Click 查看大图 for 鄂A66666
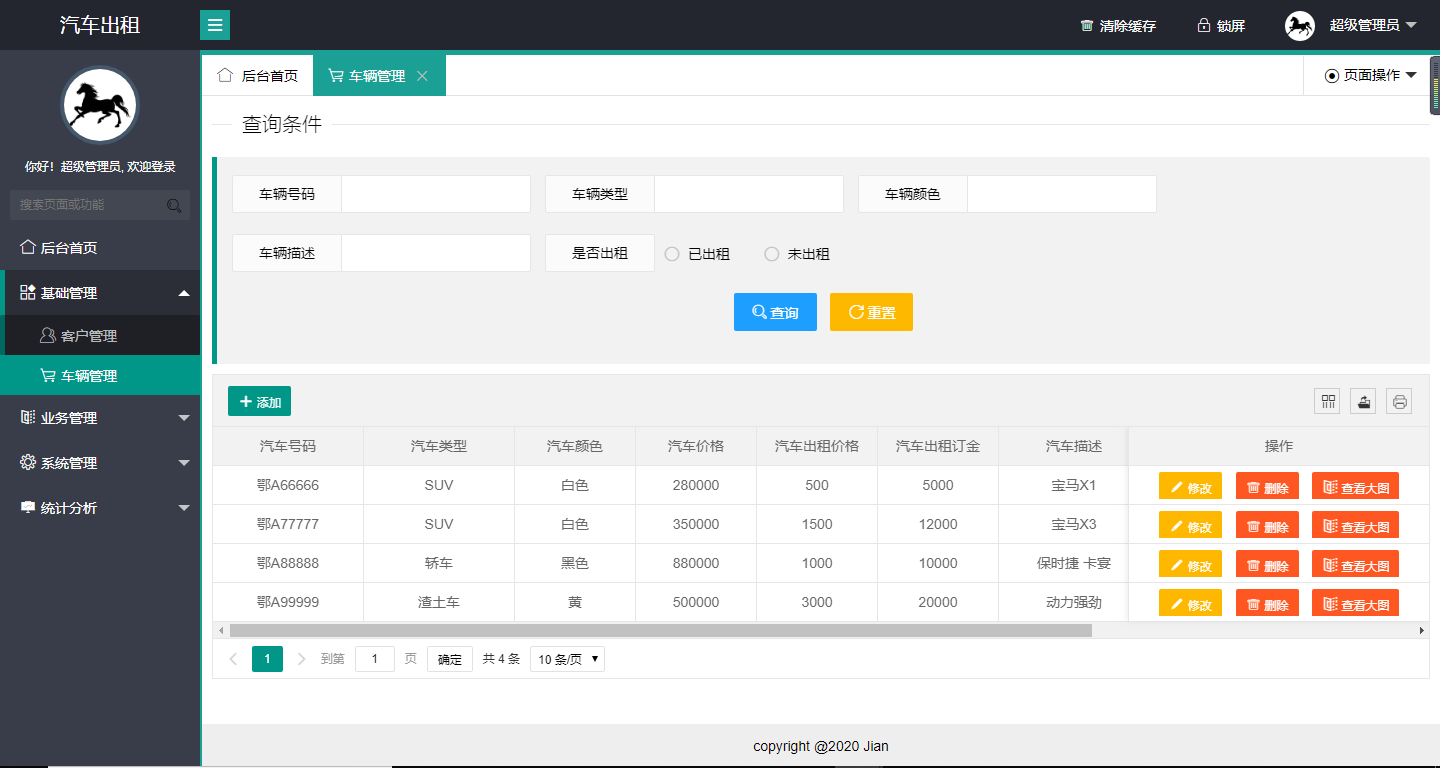The height and width of the screenshot is (768, 1440). point(1355,487)
